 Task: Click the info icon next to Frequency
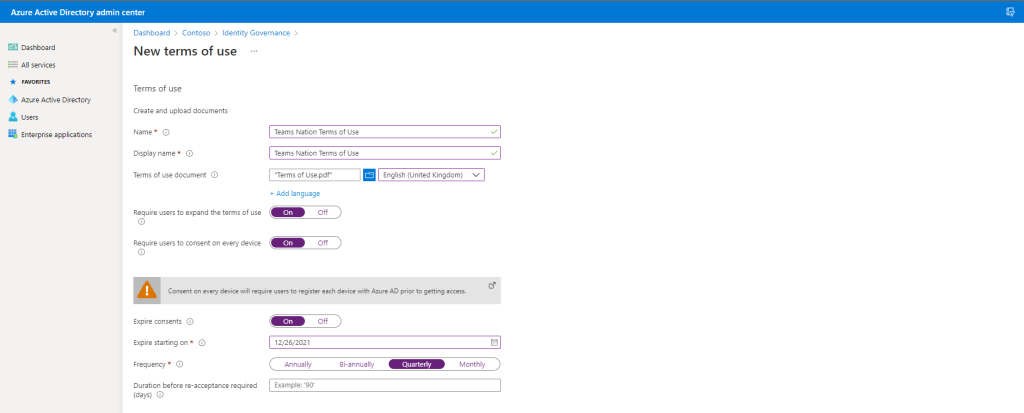(x=180, y=364)
